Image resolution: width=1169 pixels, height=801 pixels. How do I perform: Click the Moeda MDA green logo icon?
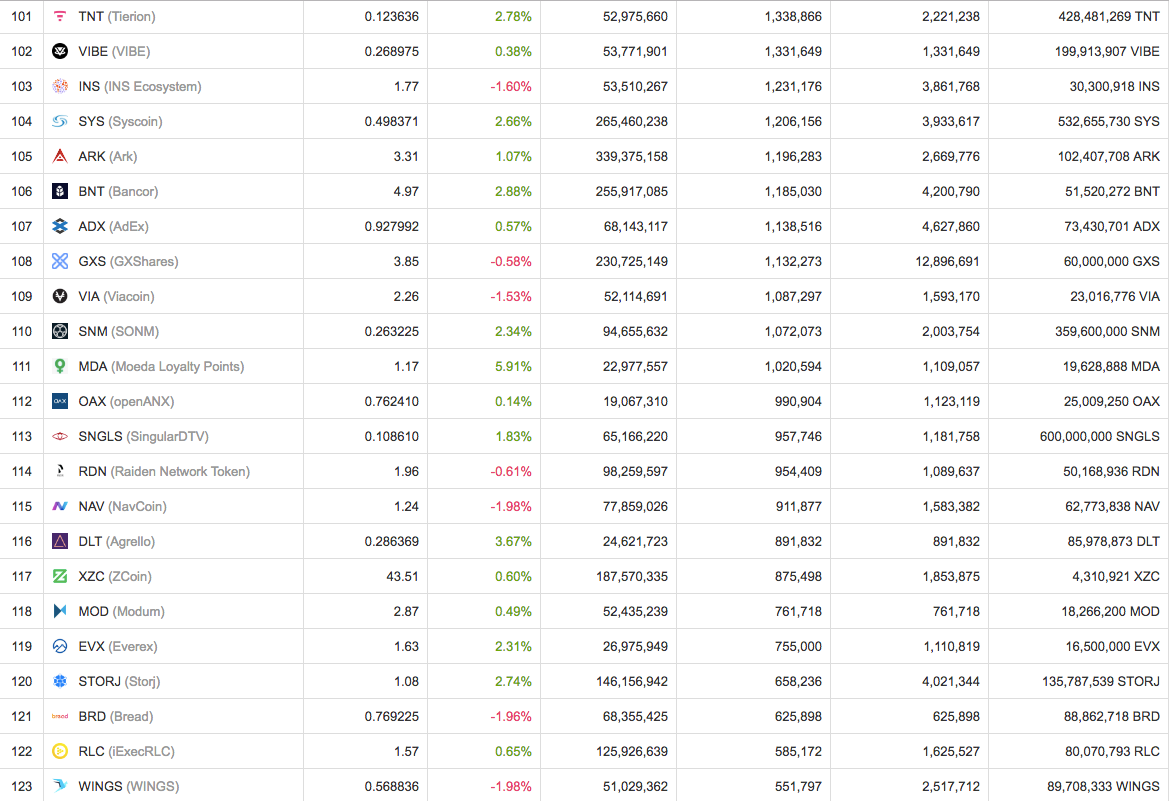click(60, 366)
